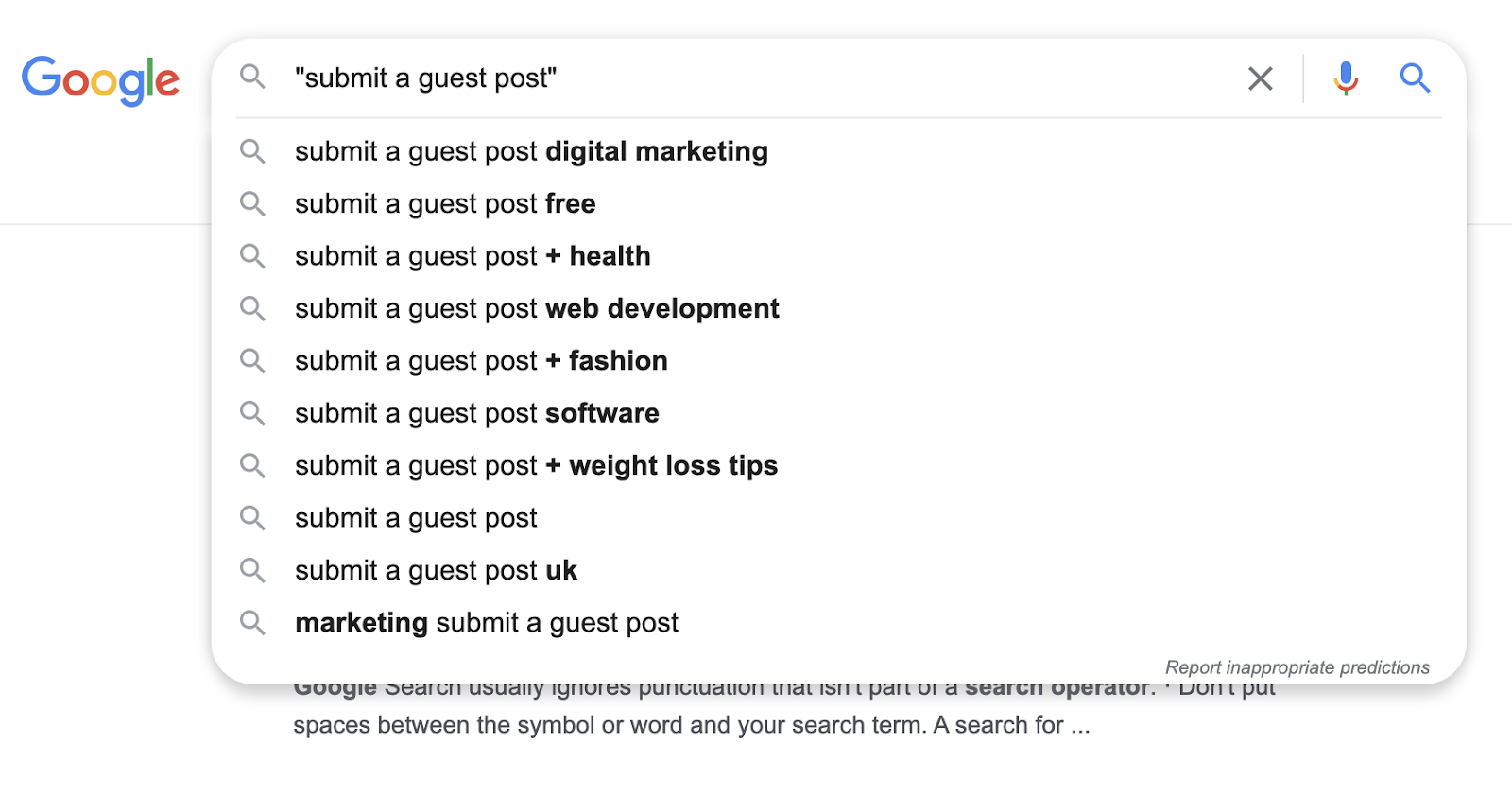Pick the '+ weight loss tips' suggestion
Image resolution: width=1512 pixels, height=796 pixels.
[536, 466]
